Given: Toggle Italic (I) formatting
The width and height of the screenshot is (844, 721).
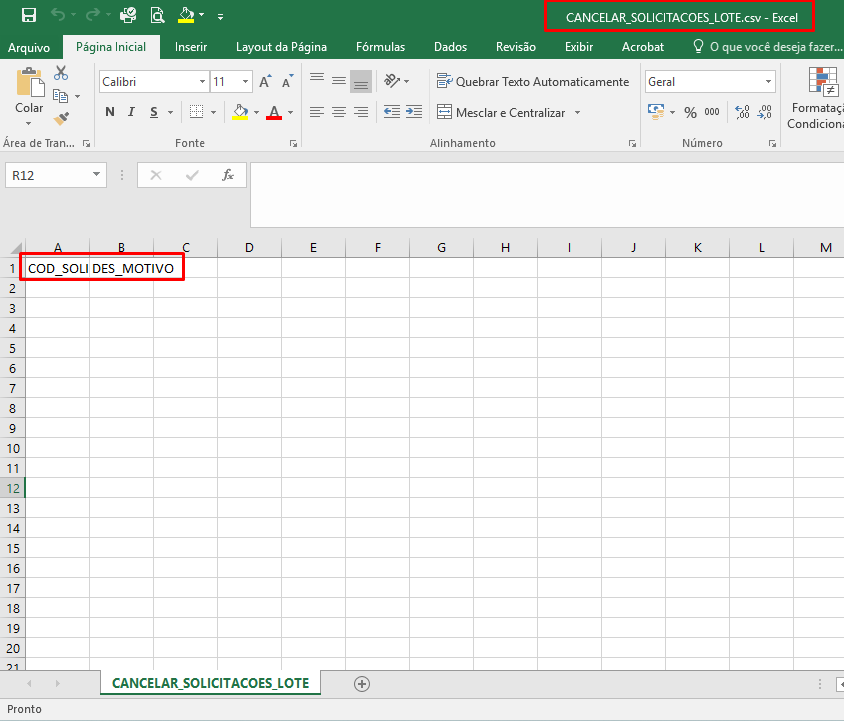Looking at the screenshot, I should point(132,112).
